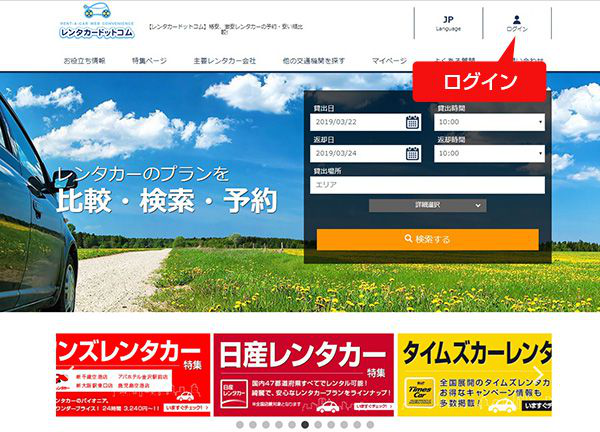The height and width of the screenshot is (432, 600).
Task: Click the 日産レンタカー logo on banner
Action: [235, 394]
